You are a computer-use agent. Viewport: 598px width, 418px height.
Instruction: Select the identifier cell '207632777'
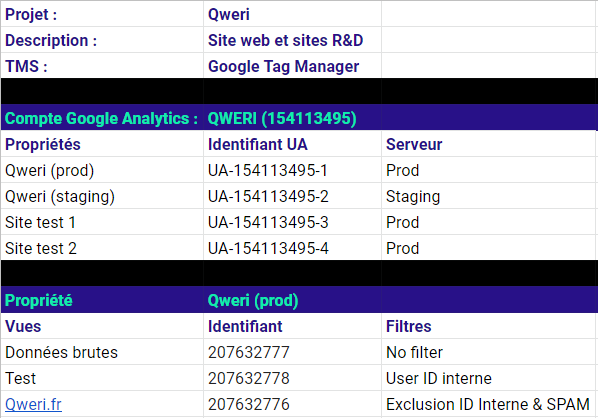point(293,352)
